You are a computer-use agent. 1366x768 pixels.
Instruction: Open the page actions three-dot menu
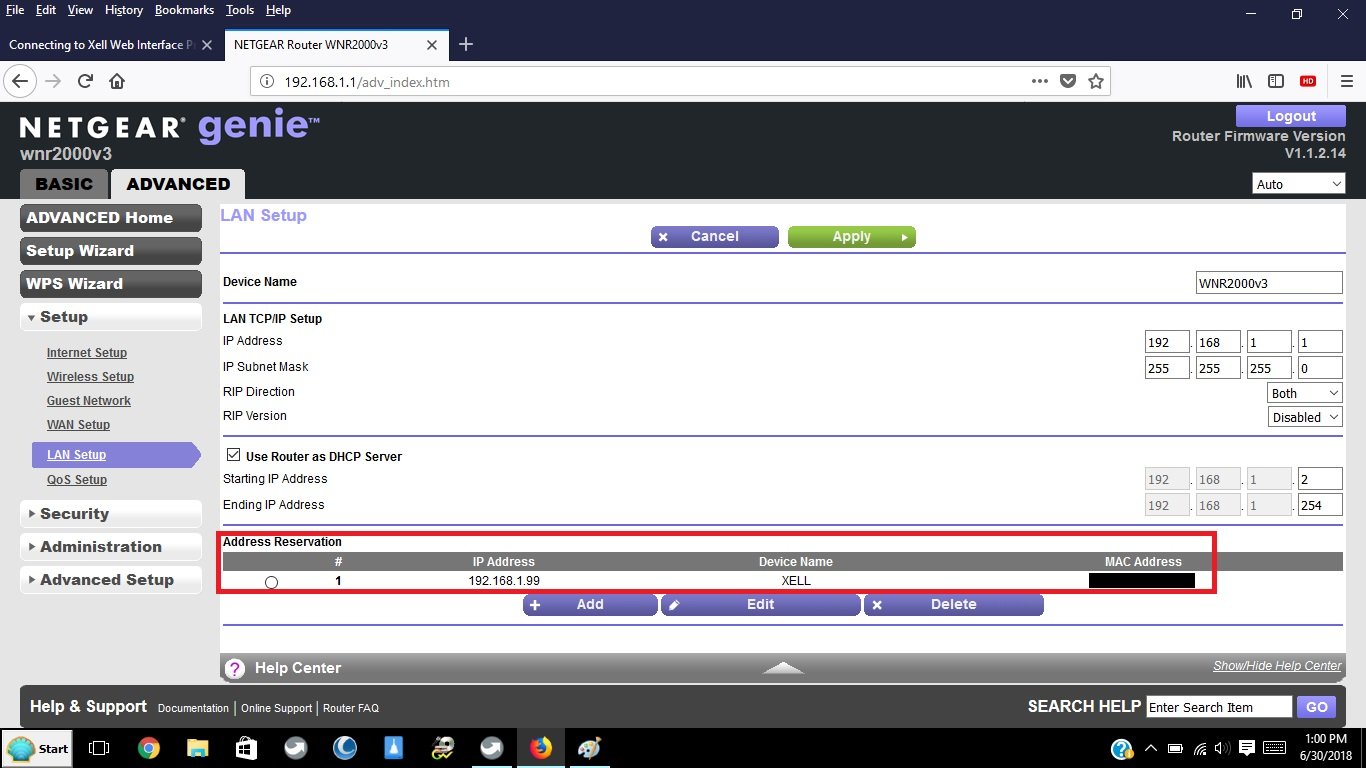coord(1039,81)
